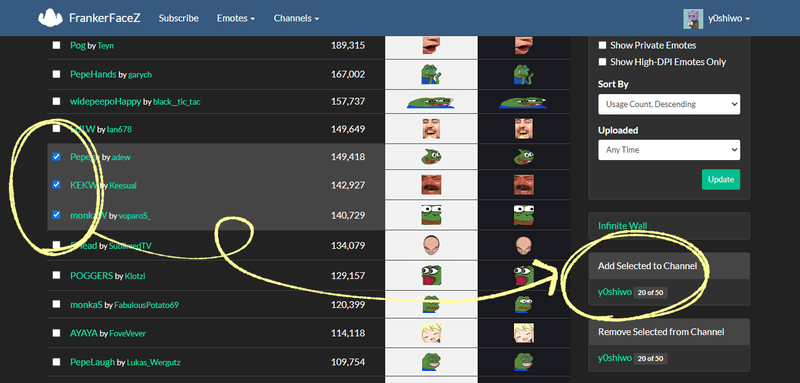800x383 pixels.
Task: Select the POGGERS emote checkbox
Action: coord(56,275)
